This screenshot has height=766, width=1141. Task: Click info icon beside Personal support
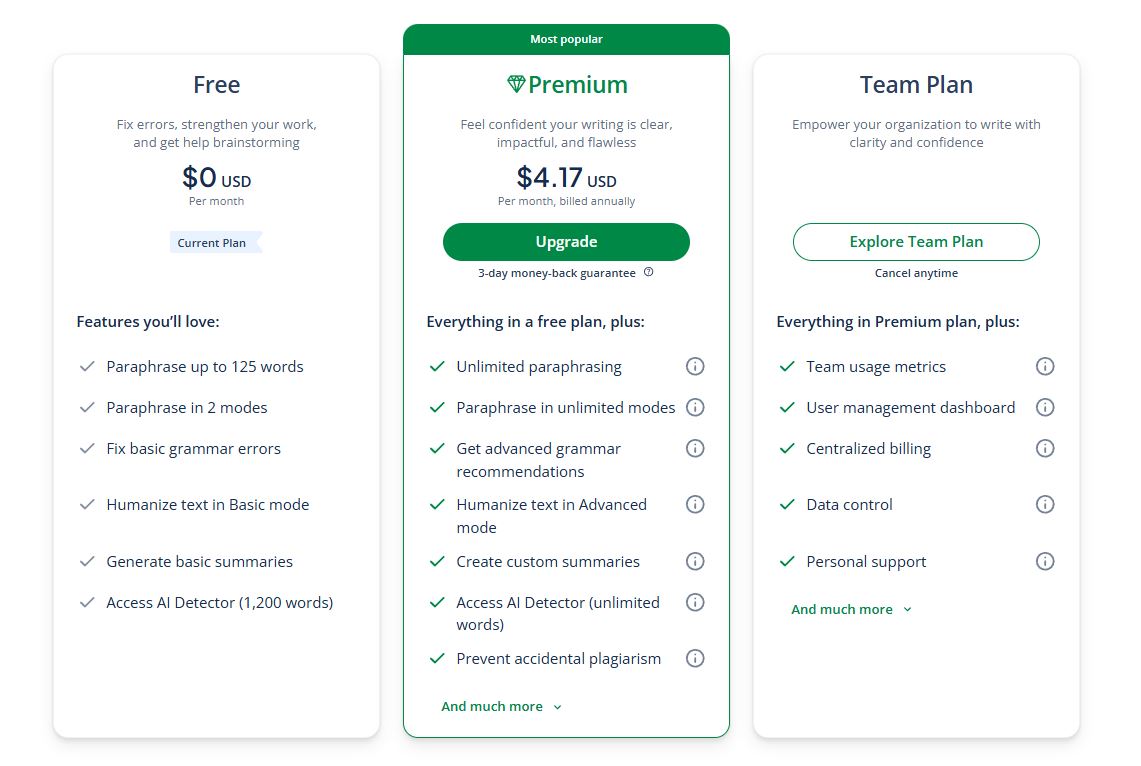coord(1045,562)
